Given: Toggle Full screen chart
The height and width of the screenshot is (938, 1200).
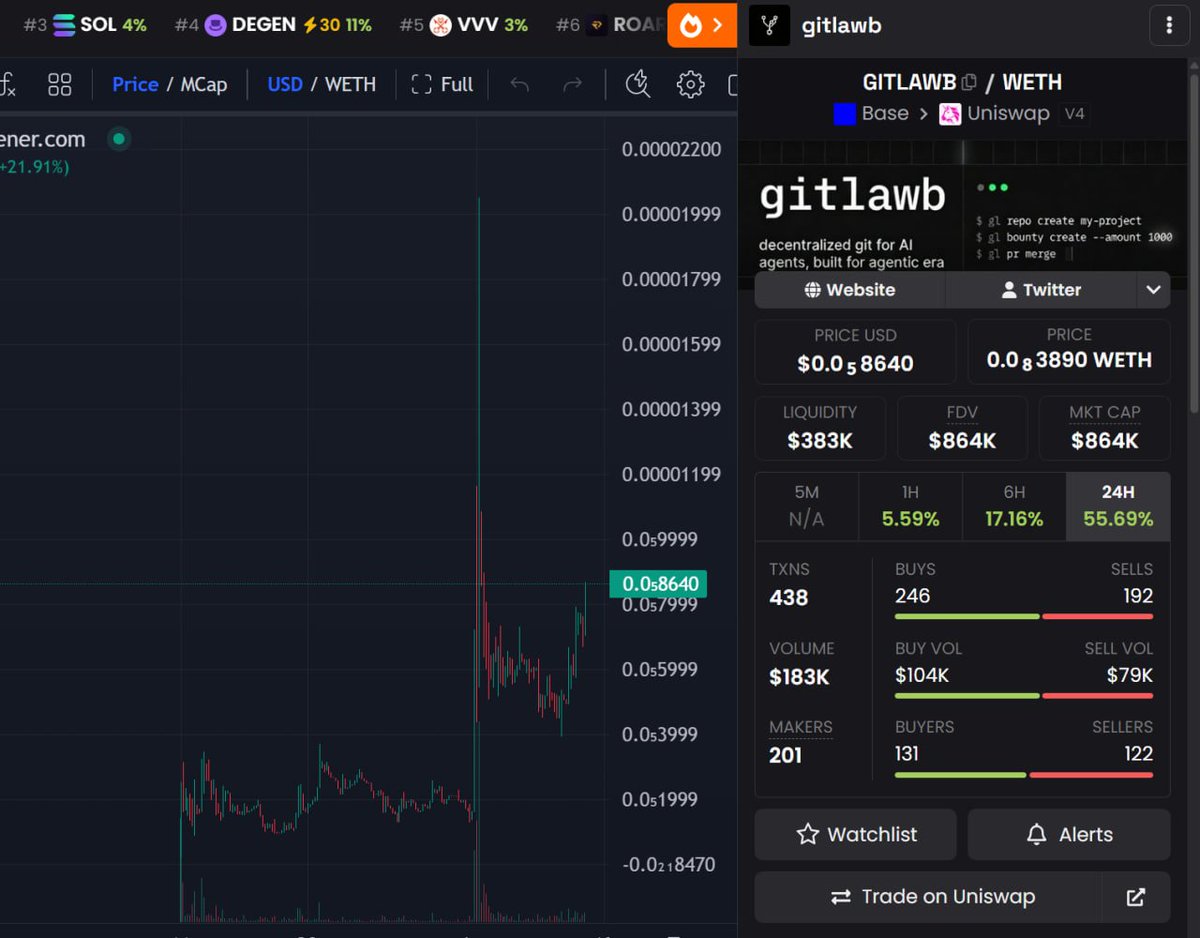Looking at the screenshot, I should pos(442,85).
